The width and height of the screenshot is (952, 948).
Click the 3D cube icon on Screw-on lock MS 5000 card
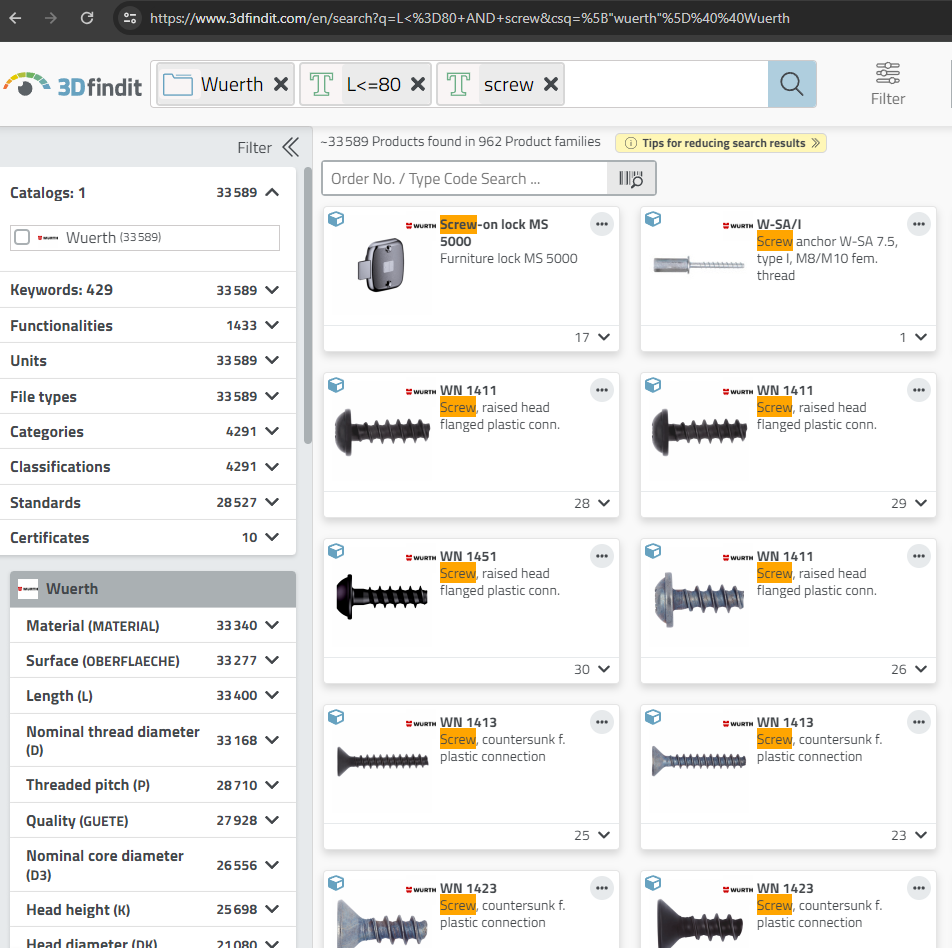click(336, 218)
